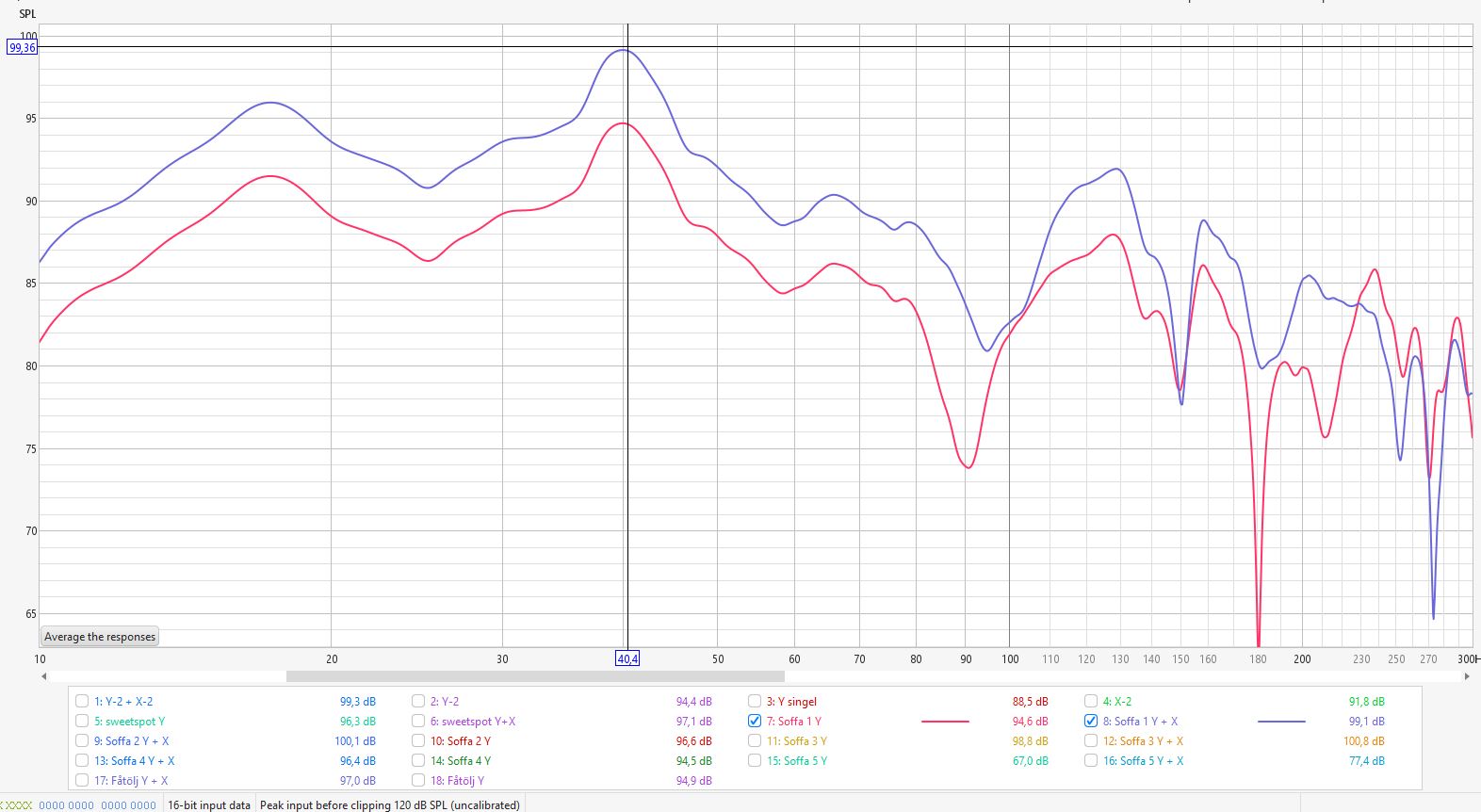Show the 11: Soffa 3 Y trace

tap(755, 740)
